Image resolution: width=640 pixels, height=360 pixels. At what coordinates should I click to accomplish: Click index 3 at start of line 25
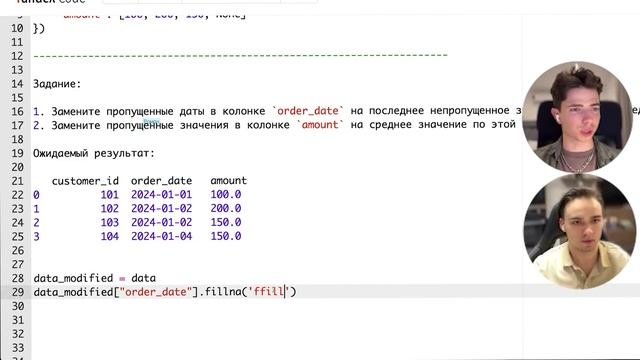[x=36, y=236]
